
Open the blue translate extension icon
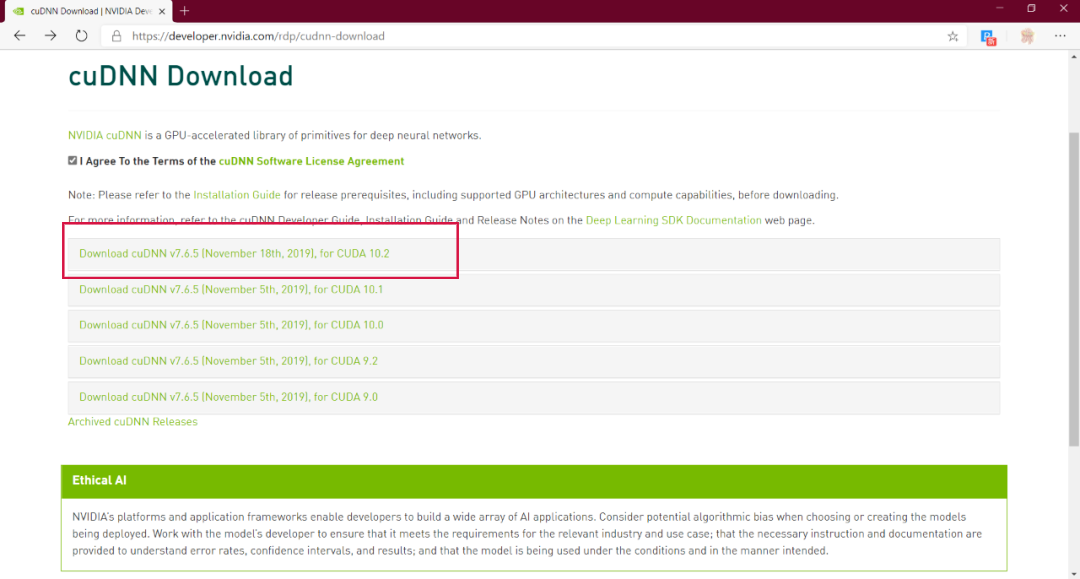[988, 37]
